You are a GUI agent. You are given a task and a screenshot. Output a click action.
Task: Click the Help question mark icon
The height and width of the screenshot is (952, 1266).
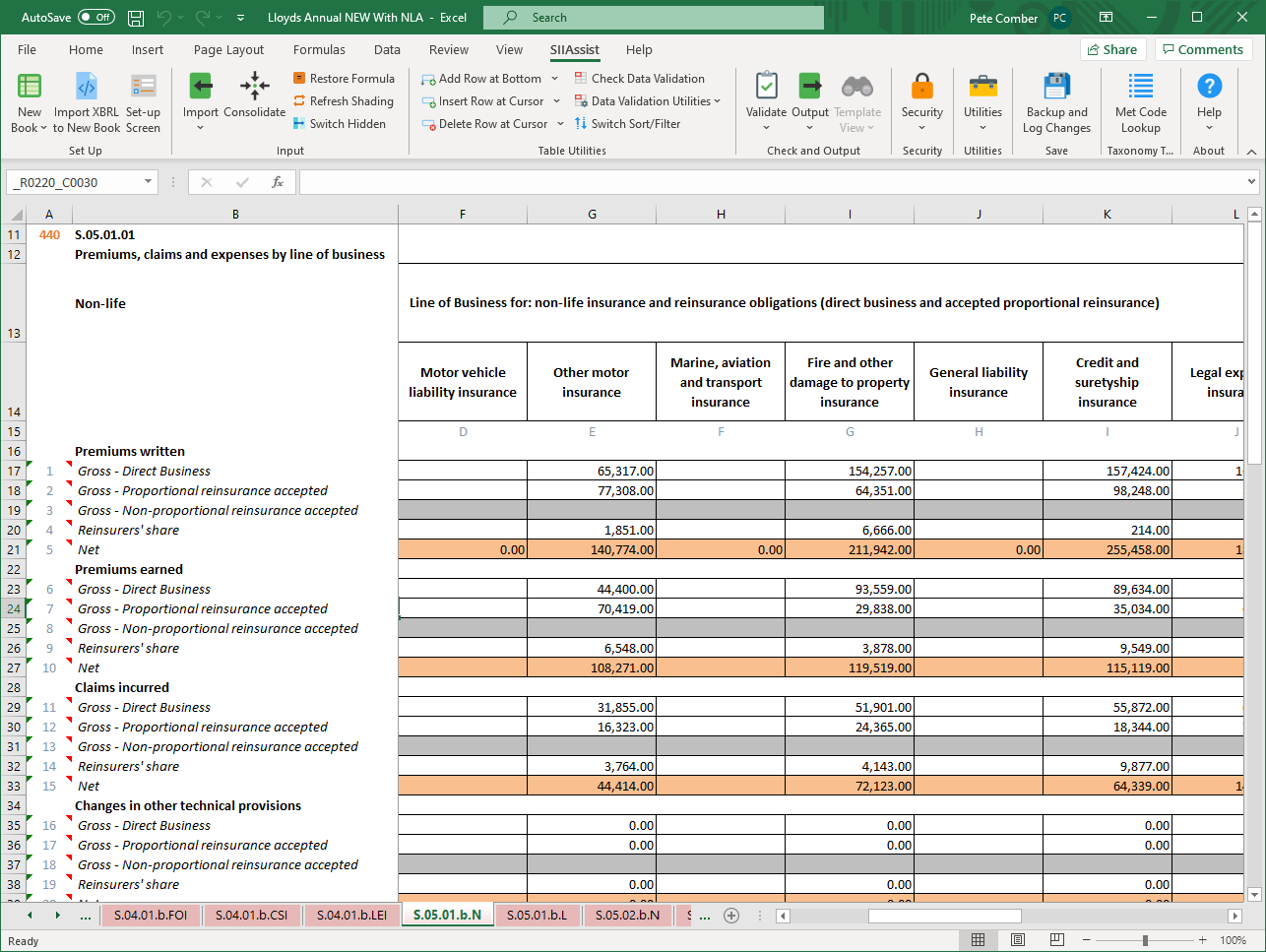click(1209, 87)
